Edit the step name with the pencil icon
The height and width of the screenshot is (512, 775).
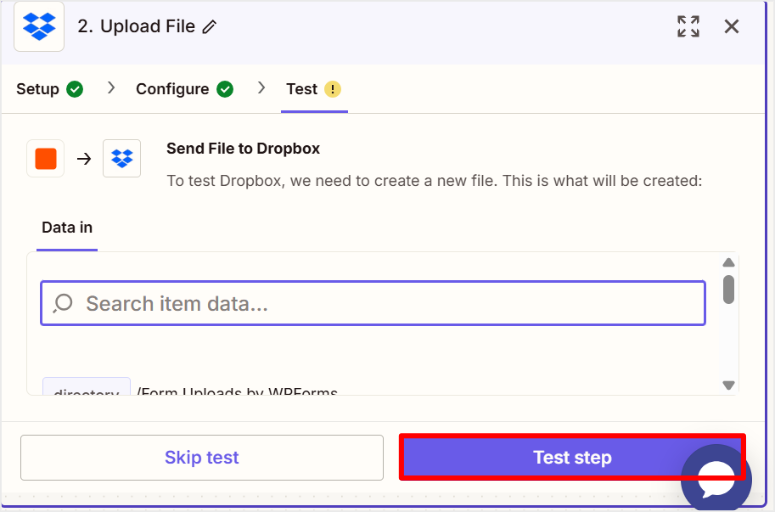pos(210,27)
